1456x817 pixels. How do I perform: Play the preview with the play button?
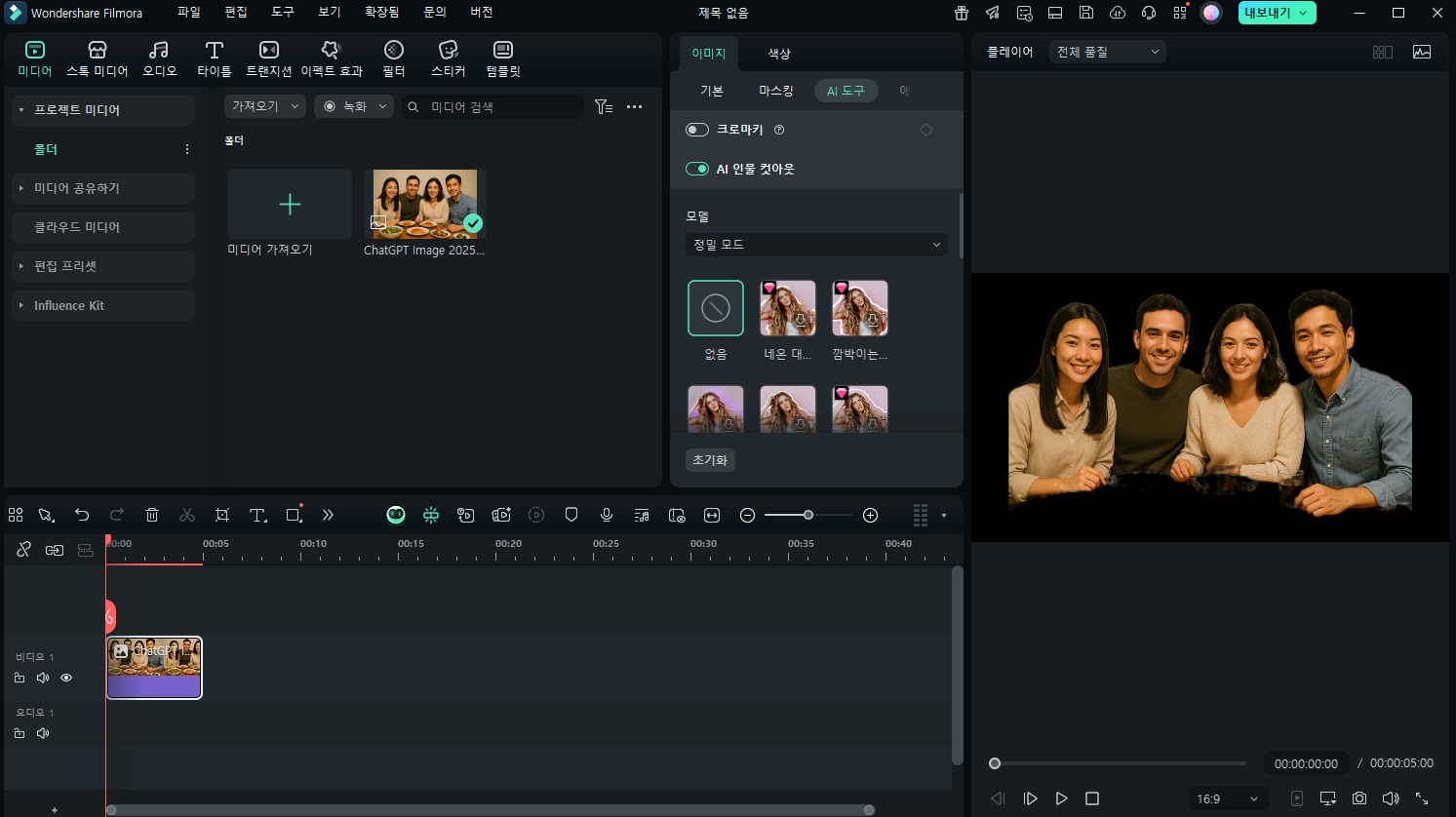click(x=1061, y=798)
